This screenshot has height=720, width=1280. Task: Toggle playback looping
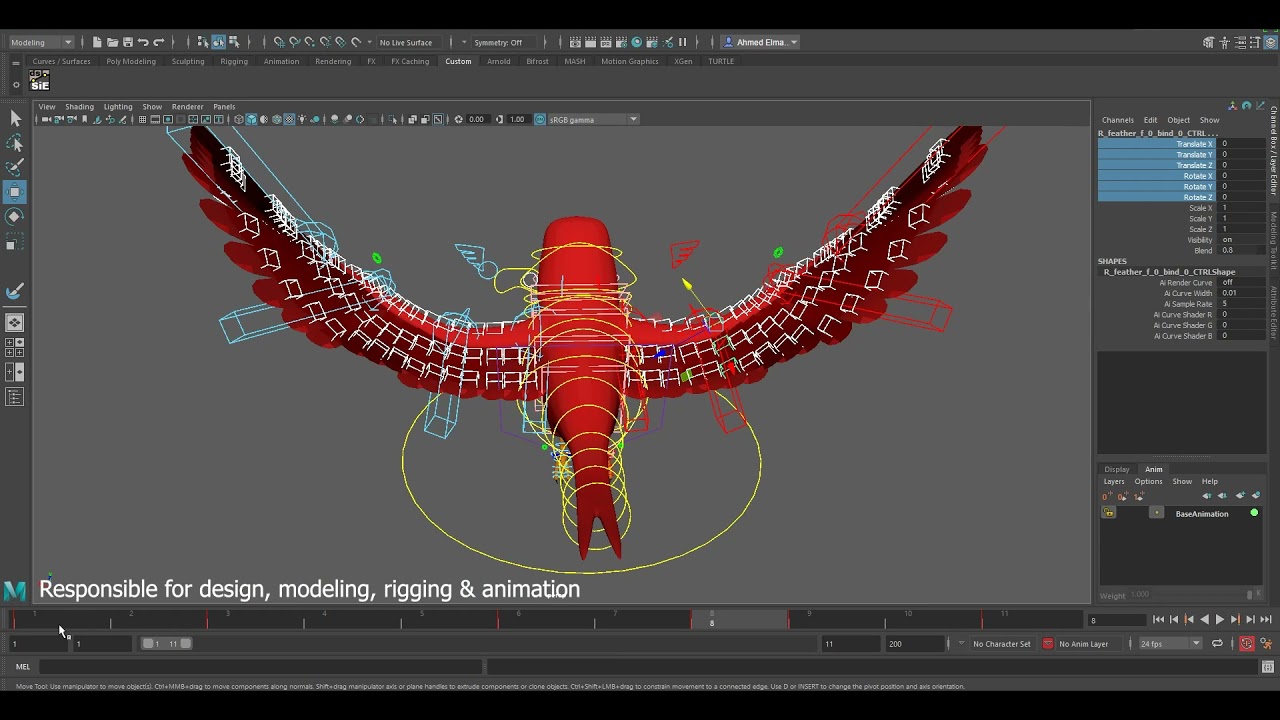[1217, 644]
